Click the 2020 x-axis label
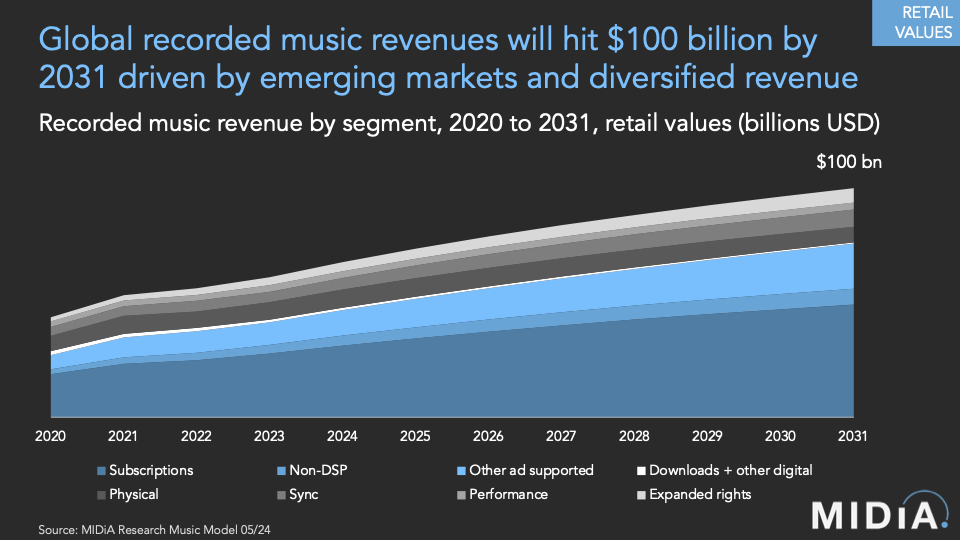Viewport: 960px width, 540px height. [x=50, y=436]
